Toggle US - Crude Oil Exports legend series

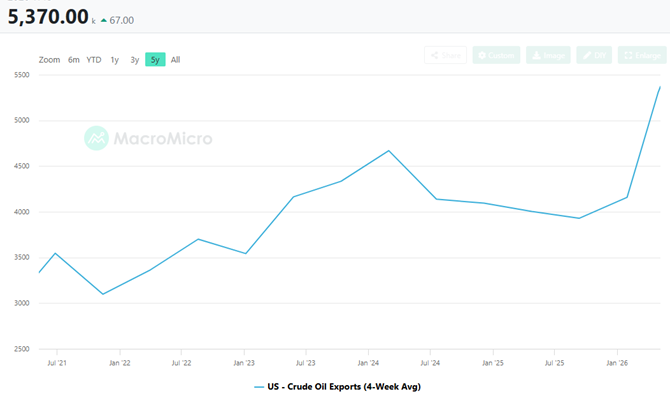pos(338,387)
